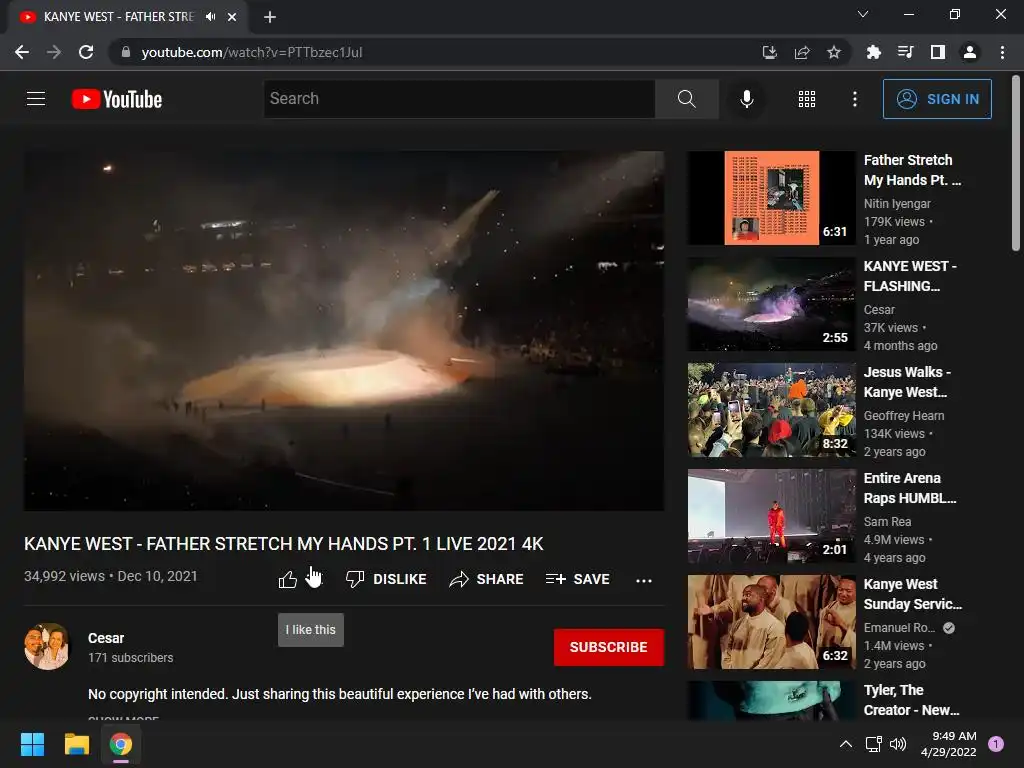View site info lock icon
The image size is (1024, 768).
pos(126,52)
